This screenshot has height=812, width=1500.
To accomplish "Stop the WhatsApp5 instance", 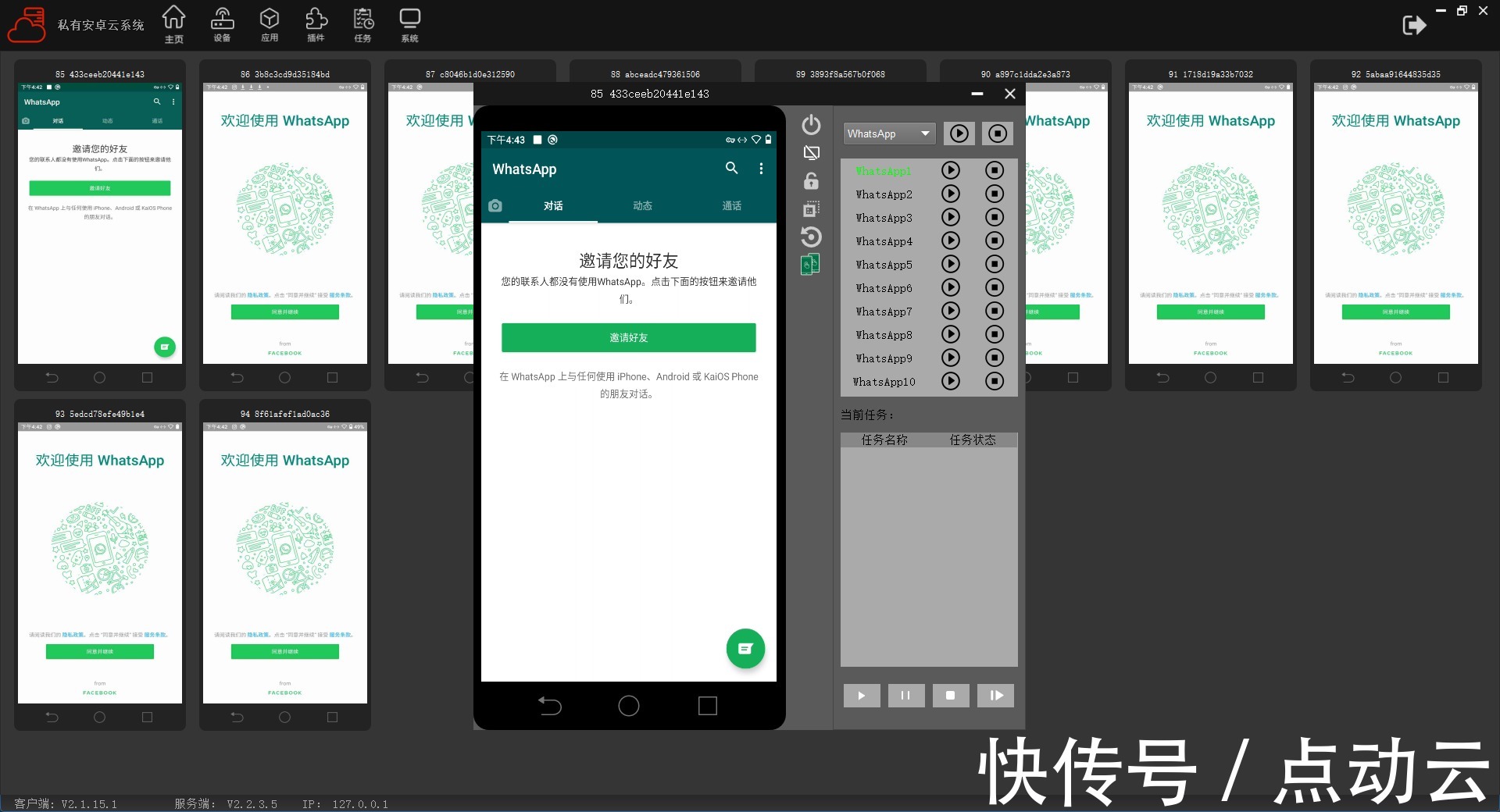I will [x=995, y=264].
